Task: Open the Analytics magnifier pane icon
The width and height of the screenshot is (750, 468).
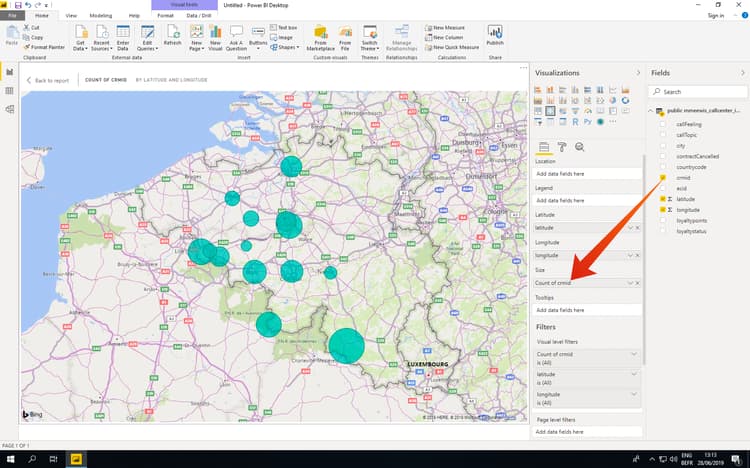Action: pos(579,147)
